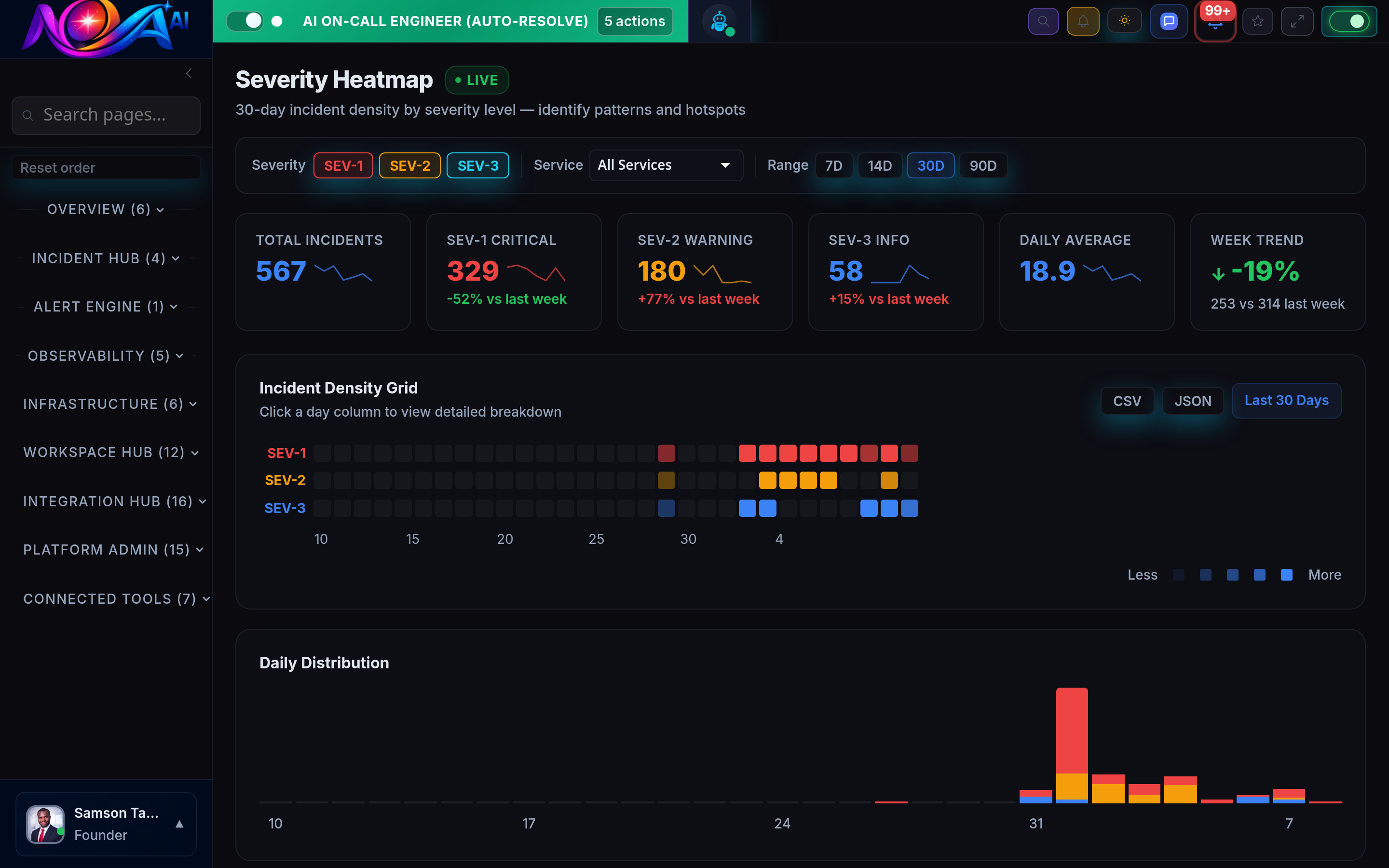Switch range to 90D
This screenshot has height=868, width=1389.
point(983,165)
